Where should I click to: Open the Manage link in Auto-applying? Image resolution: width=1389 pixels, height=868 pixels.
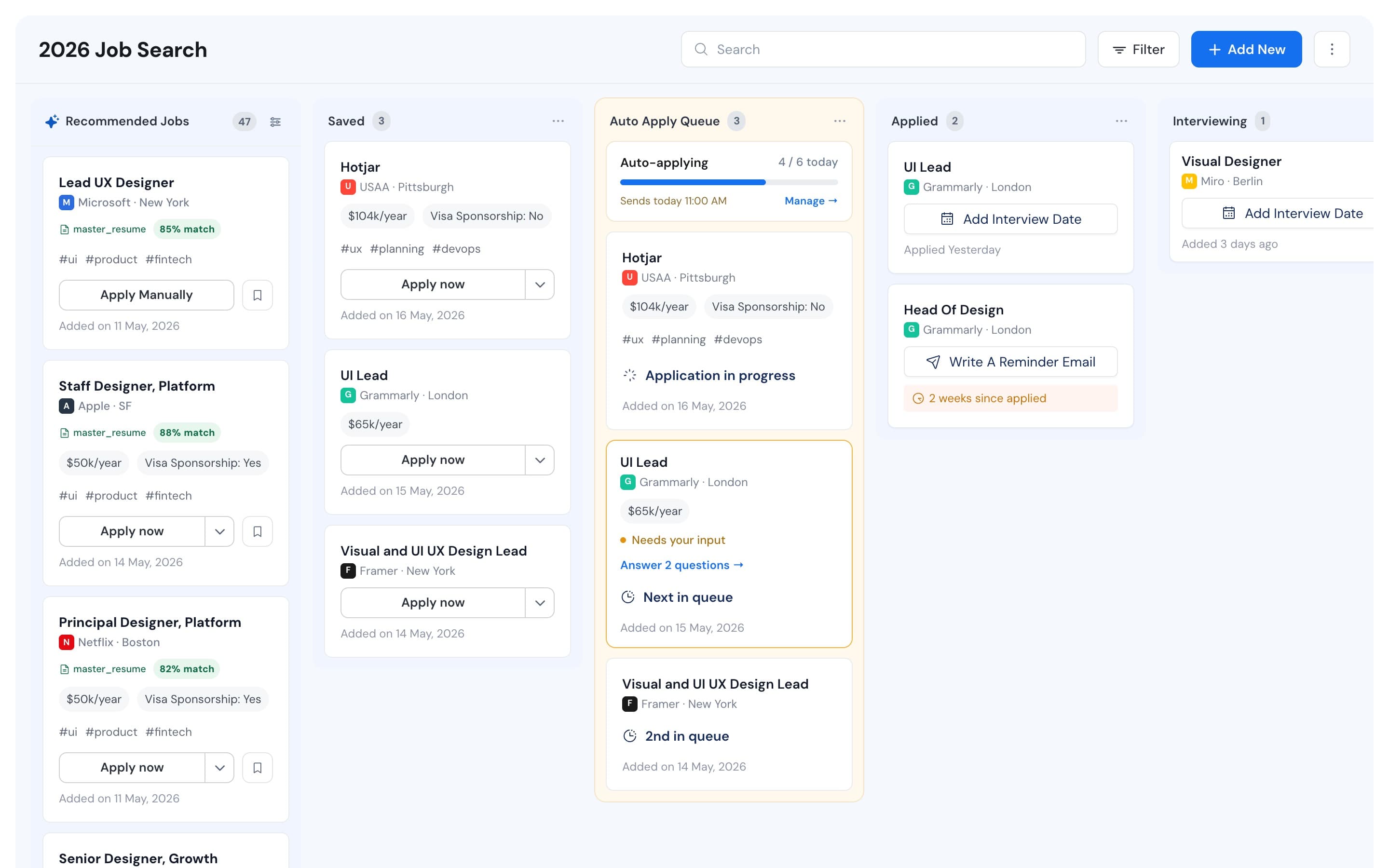(810, 201)
